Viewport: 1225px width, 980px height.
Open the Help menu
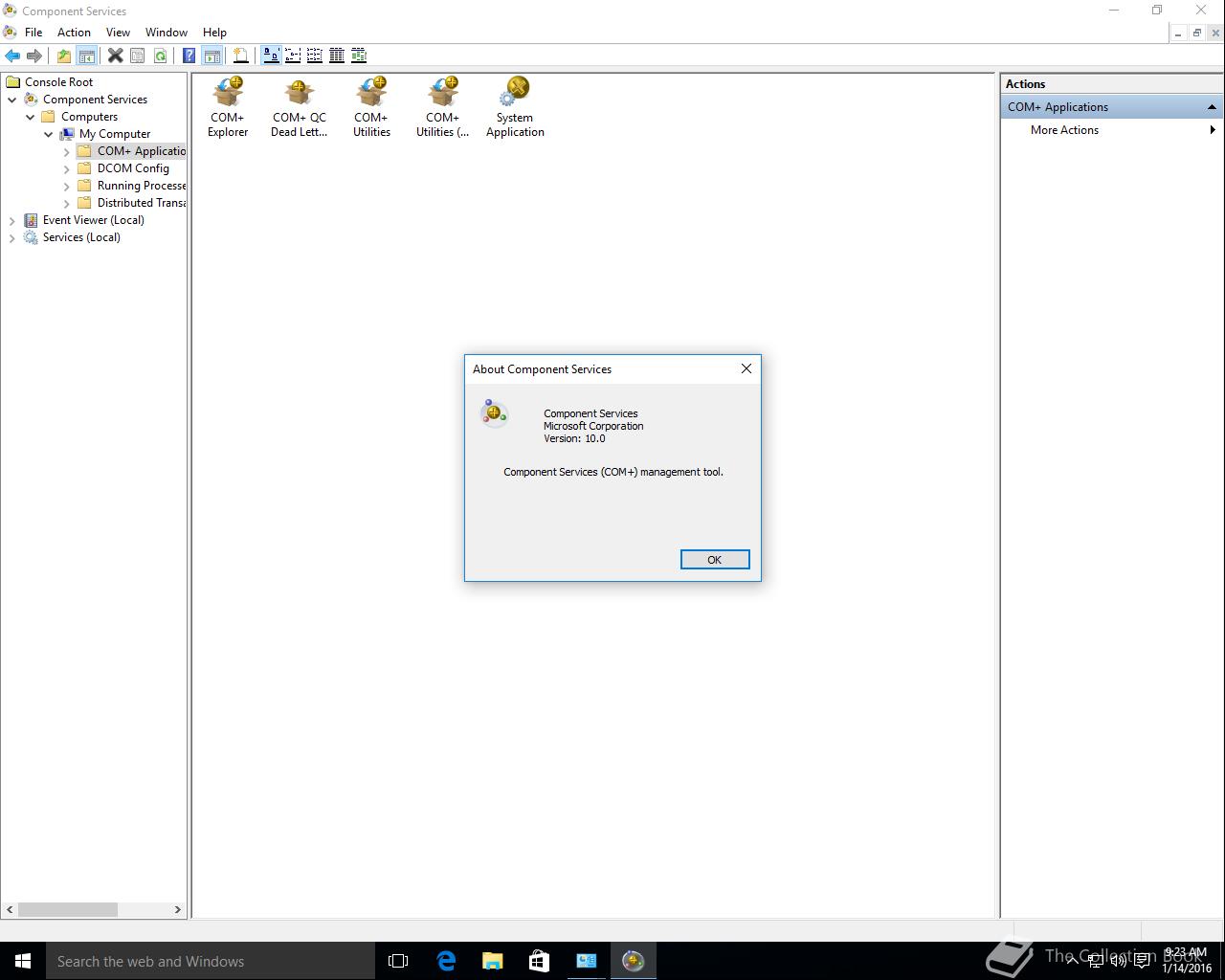(214, 32)
